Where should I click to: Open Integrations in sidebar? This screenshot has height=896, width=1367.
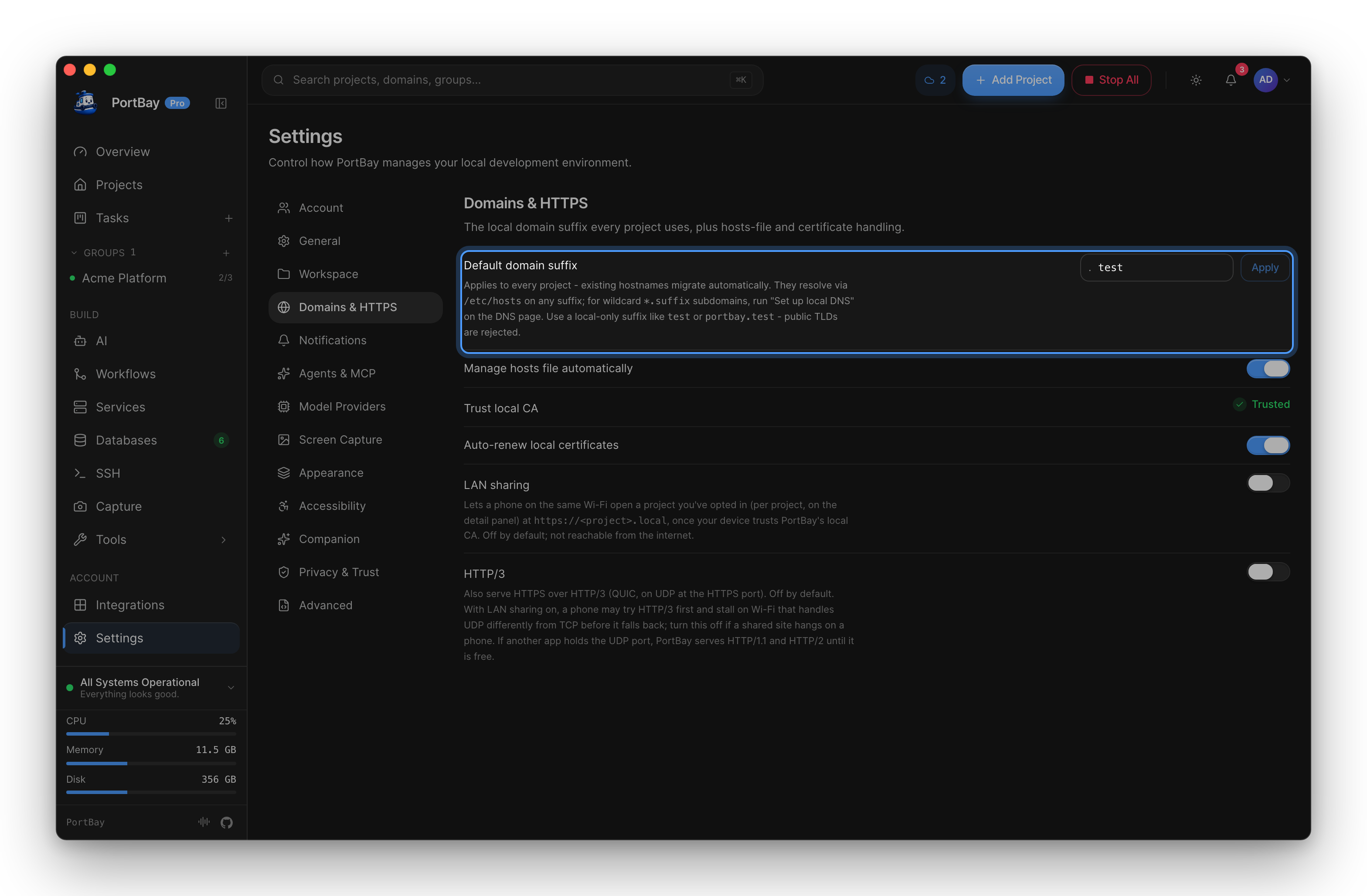pos(151,605)
